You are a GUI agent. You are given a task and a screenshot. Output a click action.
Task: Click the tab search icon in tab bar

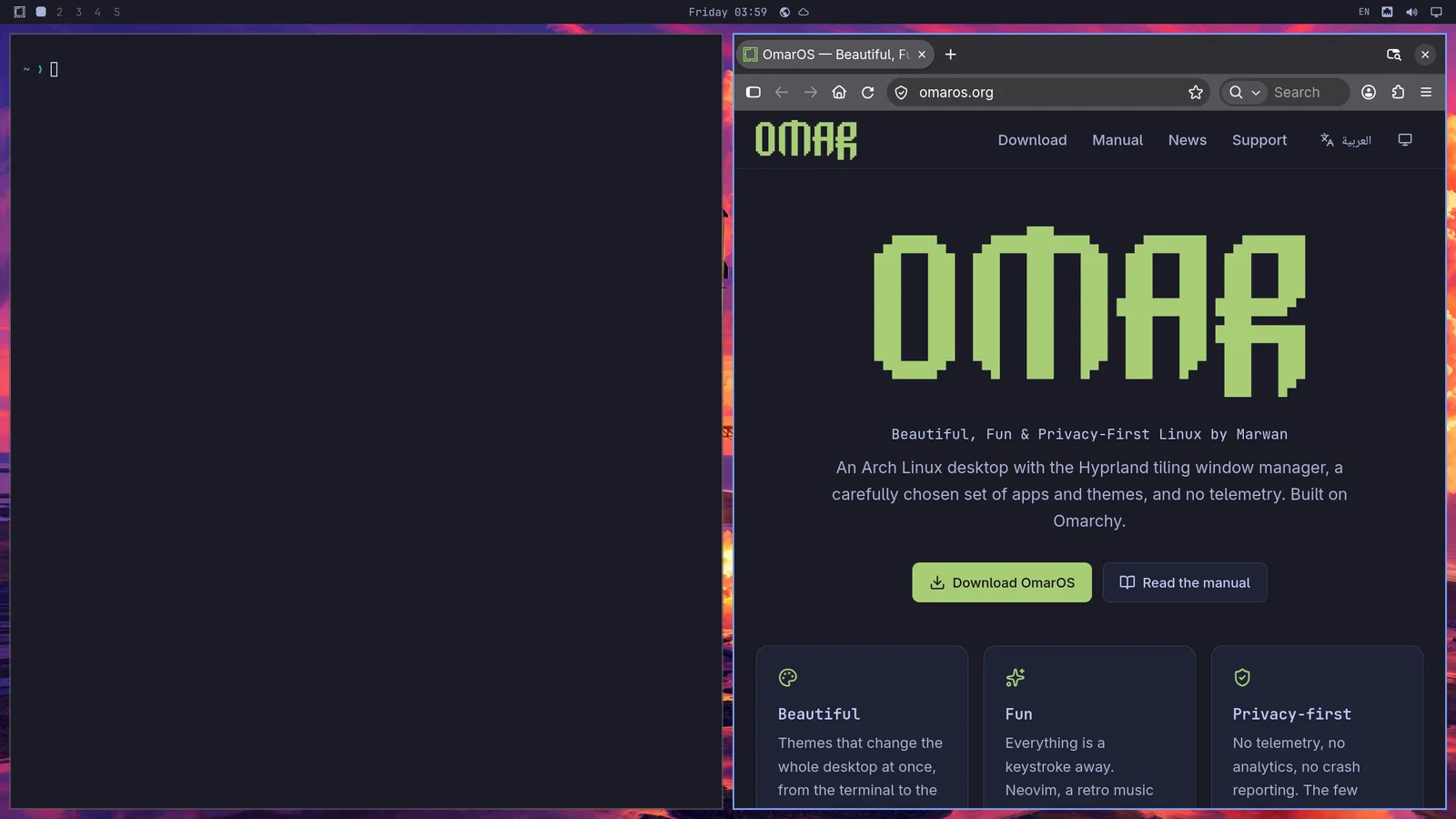pos(1393,55)
